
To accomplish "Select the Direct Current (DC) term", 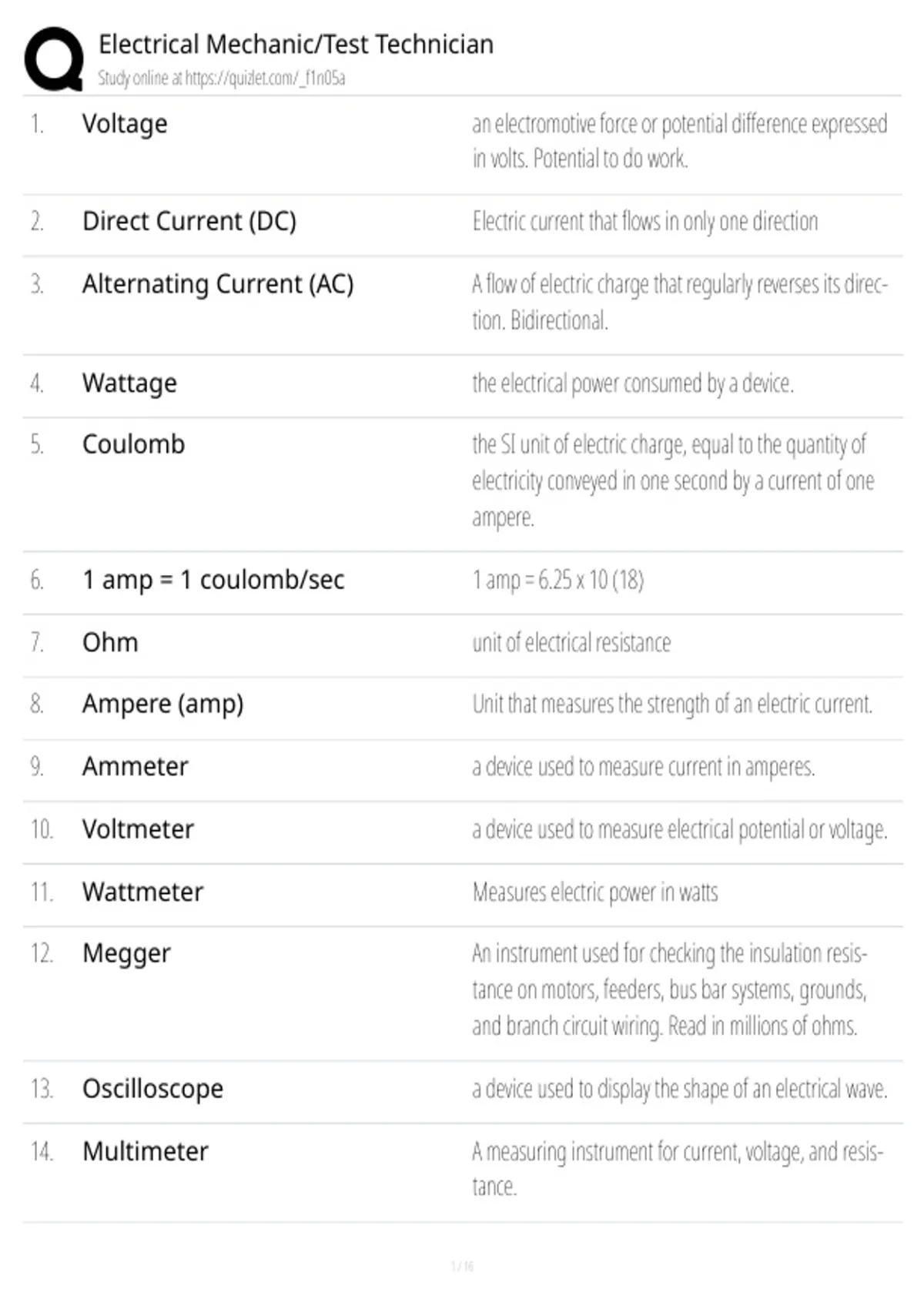I will pos(189,222).
